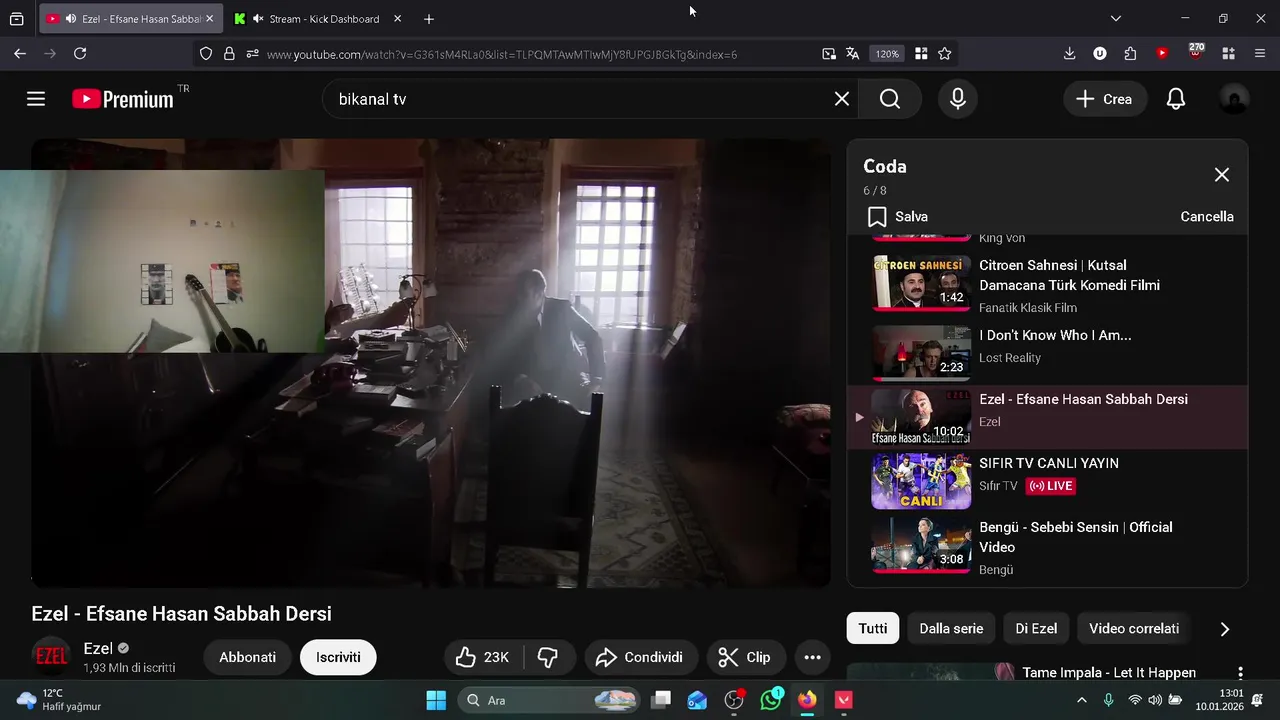This screenshot has width=1280, height=720.
Task: Show hidden tray icons chevron
Action: point(1081,700)
